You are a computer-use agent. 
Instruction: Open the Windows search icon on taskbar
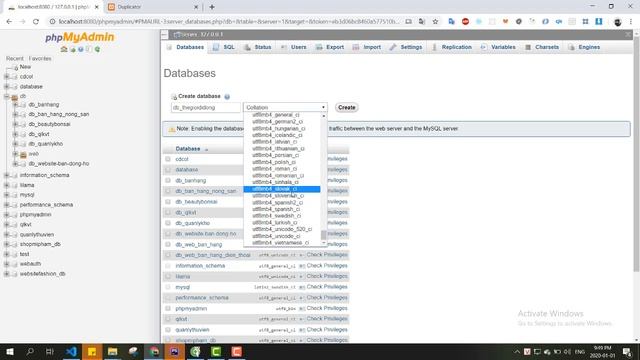pos(30,351)
